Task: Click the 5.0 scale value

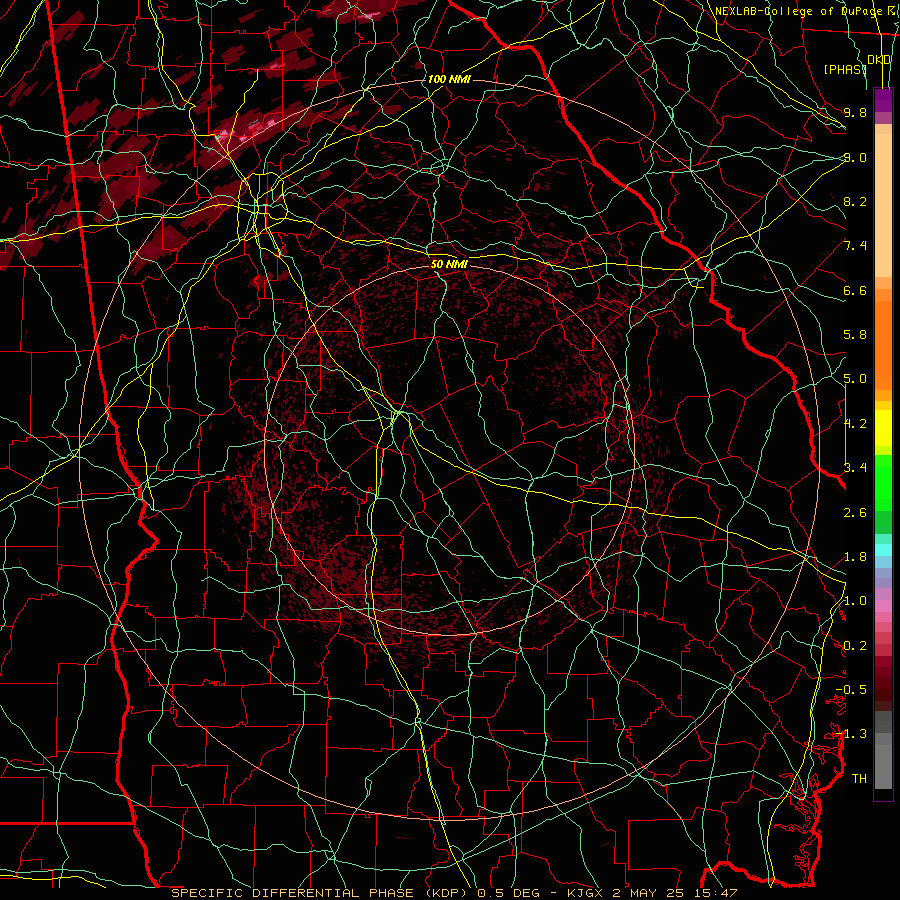Action: [855, 379]
